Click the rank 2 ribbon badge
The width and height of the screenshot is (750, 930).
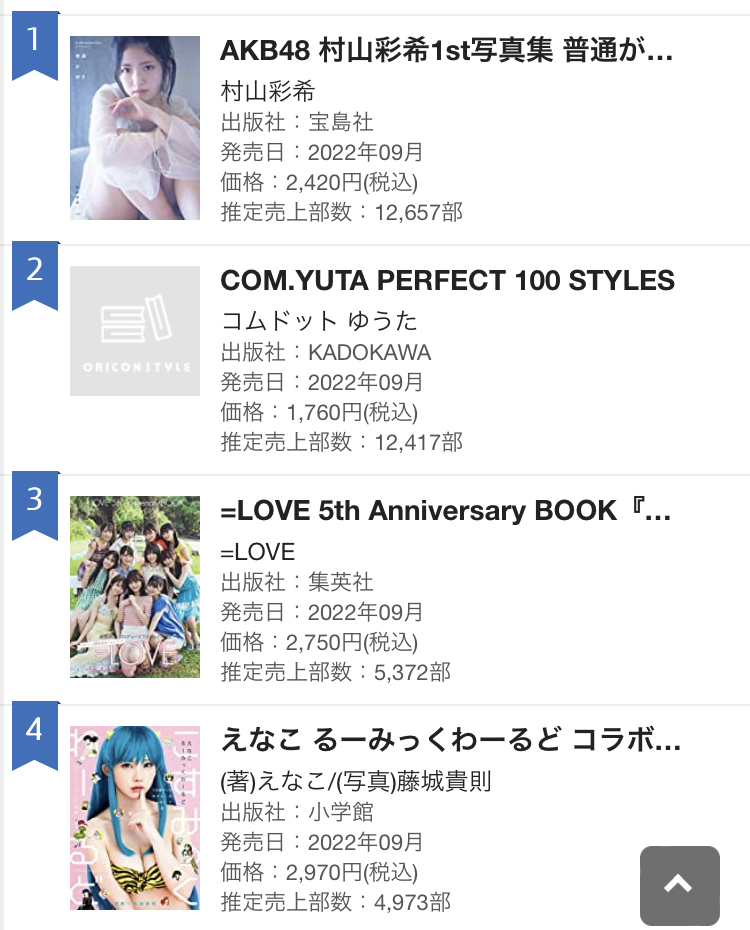(35, 271)
